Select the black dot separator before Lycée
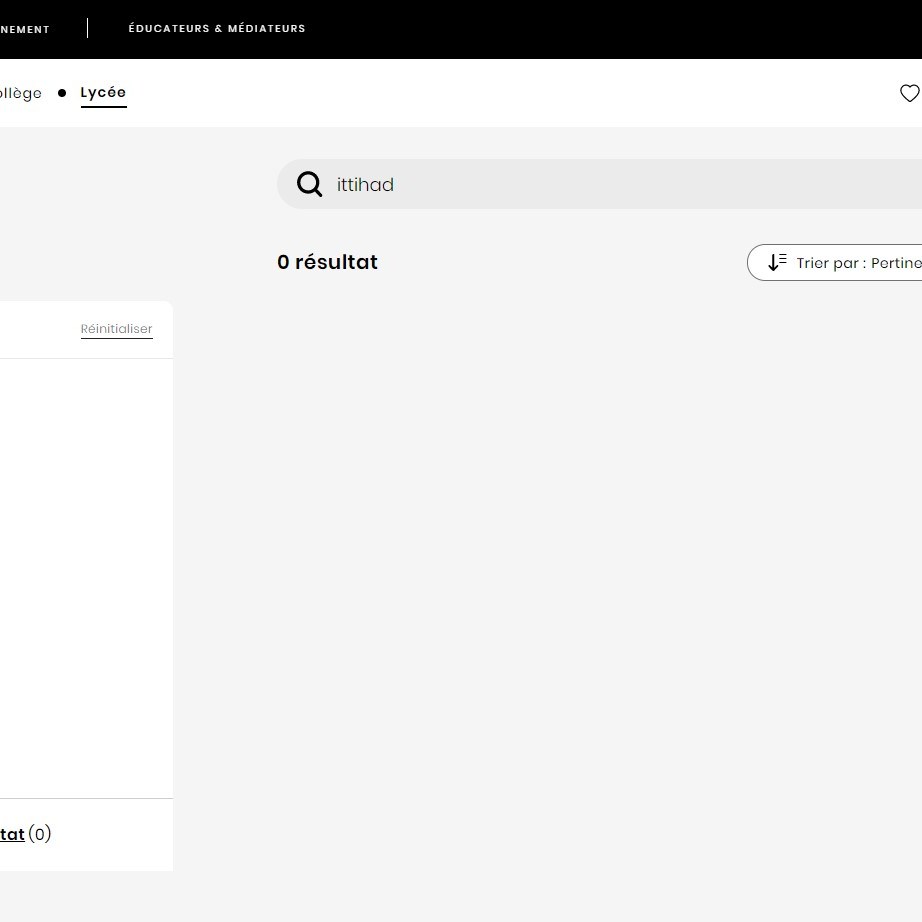Viewport: 922px width, 922px height. coord(62,93)
